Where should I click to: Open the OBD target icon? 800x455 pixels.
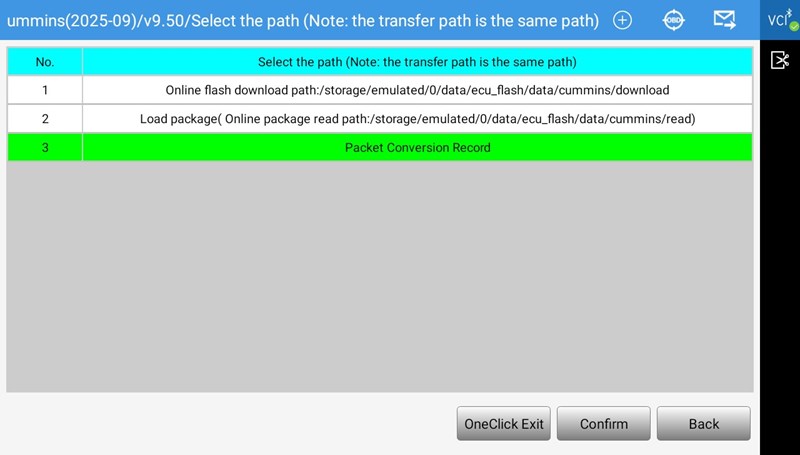(674, 20)
